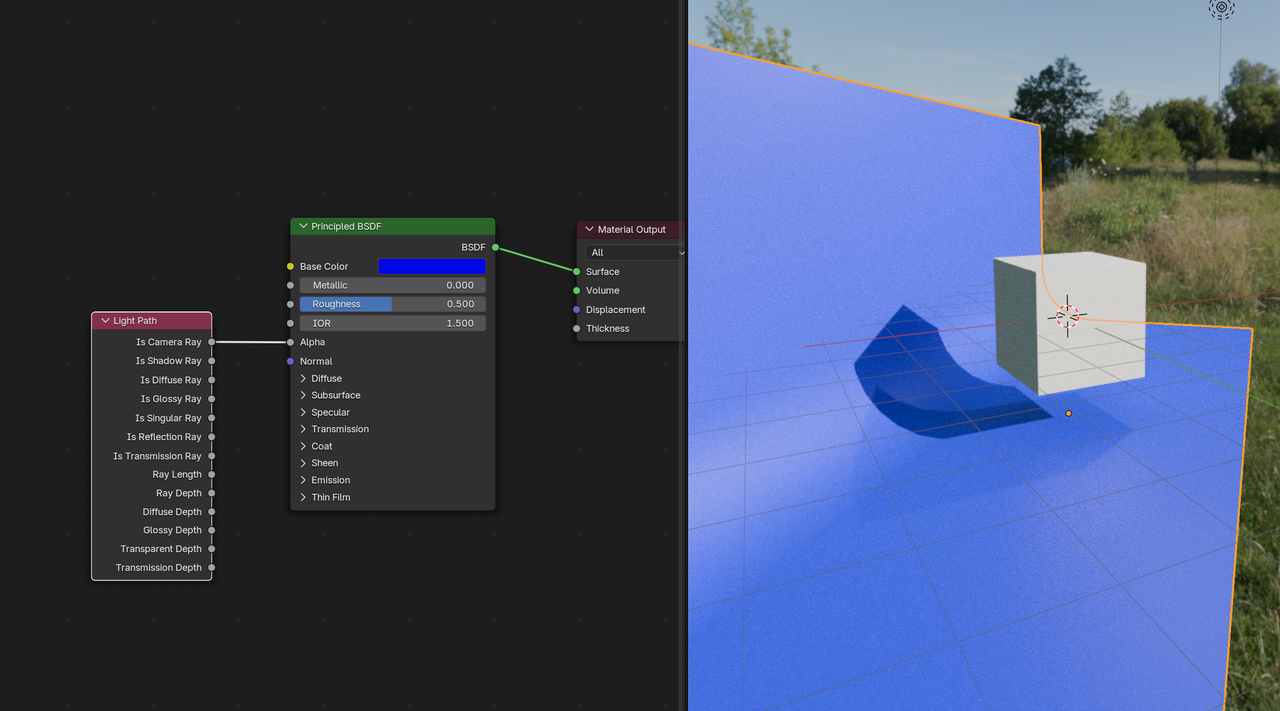Image resolution: width=1280 pixels, height=711 pixels.
Task: Click the Roughness slider
Action: coord(392,304)
